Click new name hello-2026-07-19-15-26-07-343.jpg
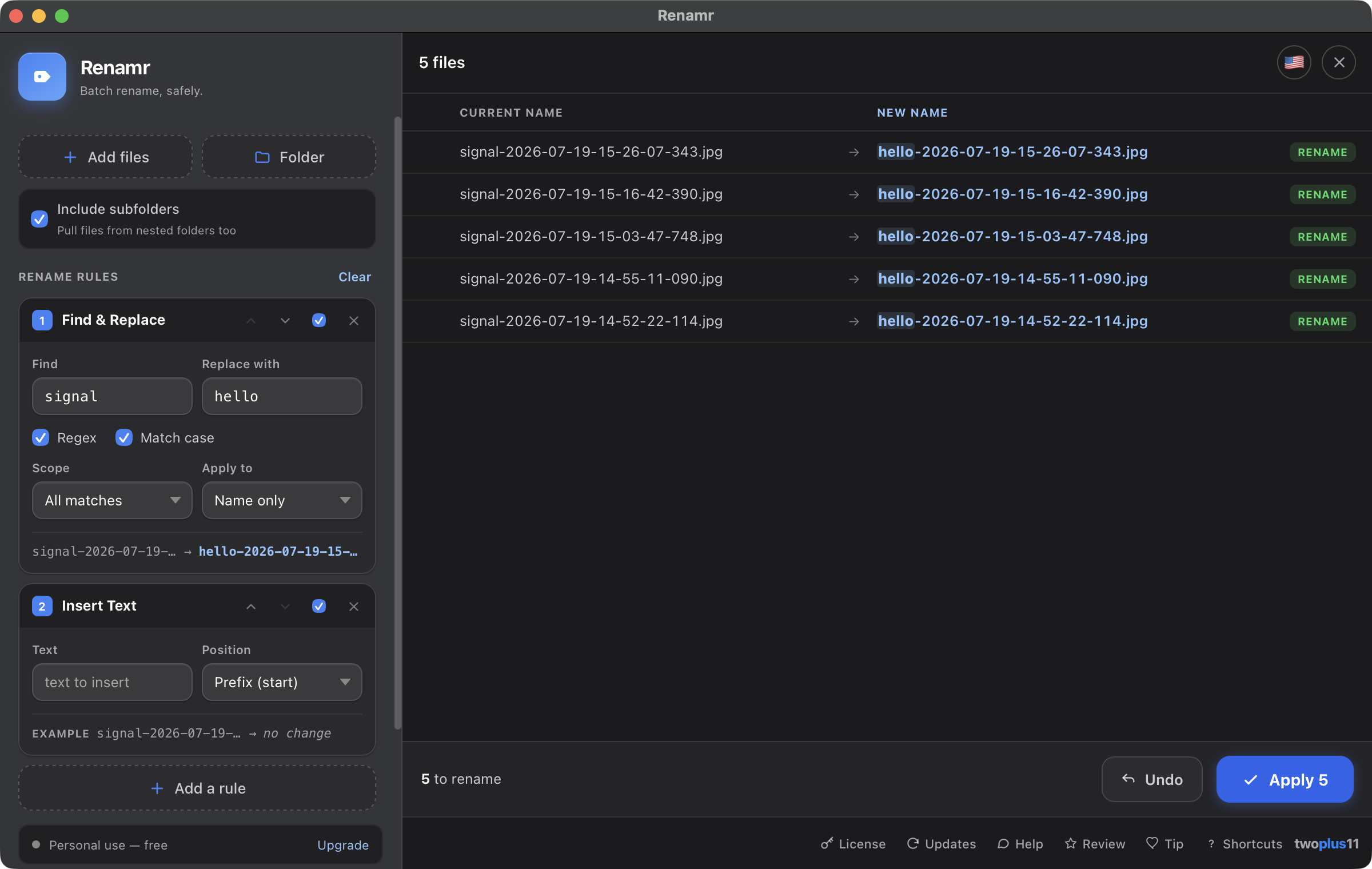 [x=1013, y=152]
